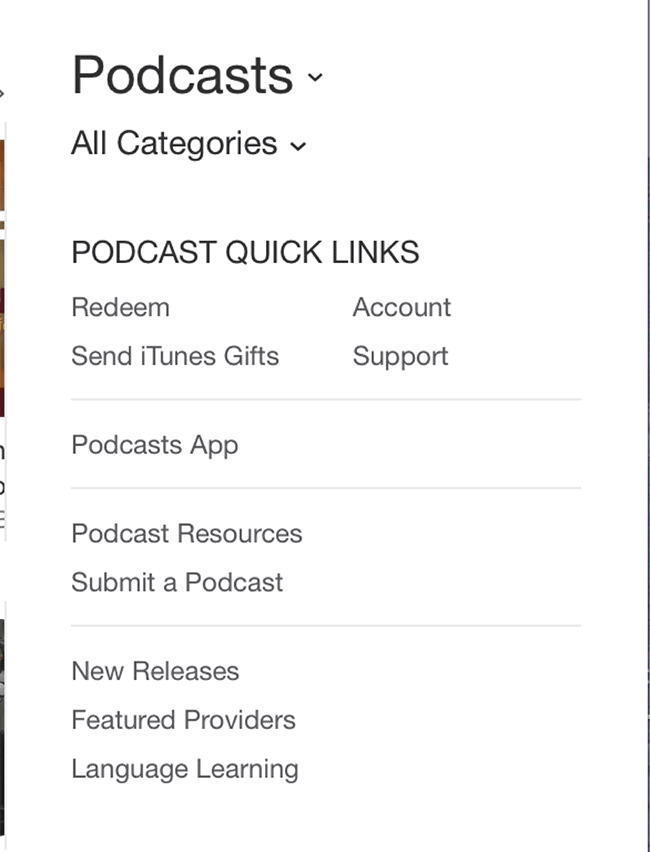Select Send iTunes Gifts
This screenshot has width=650, height=852.
point(175,356)
